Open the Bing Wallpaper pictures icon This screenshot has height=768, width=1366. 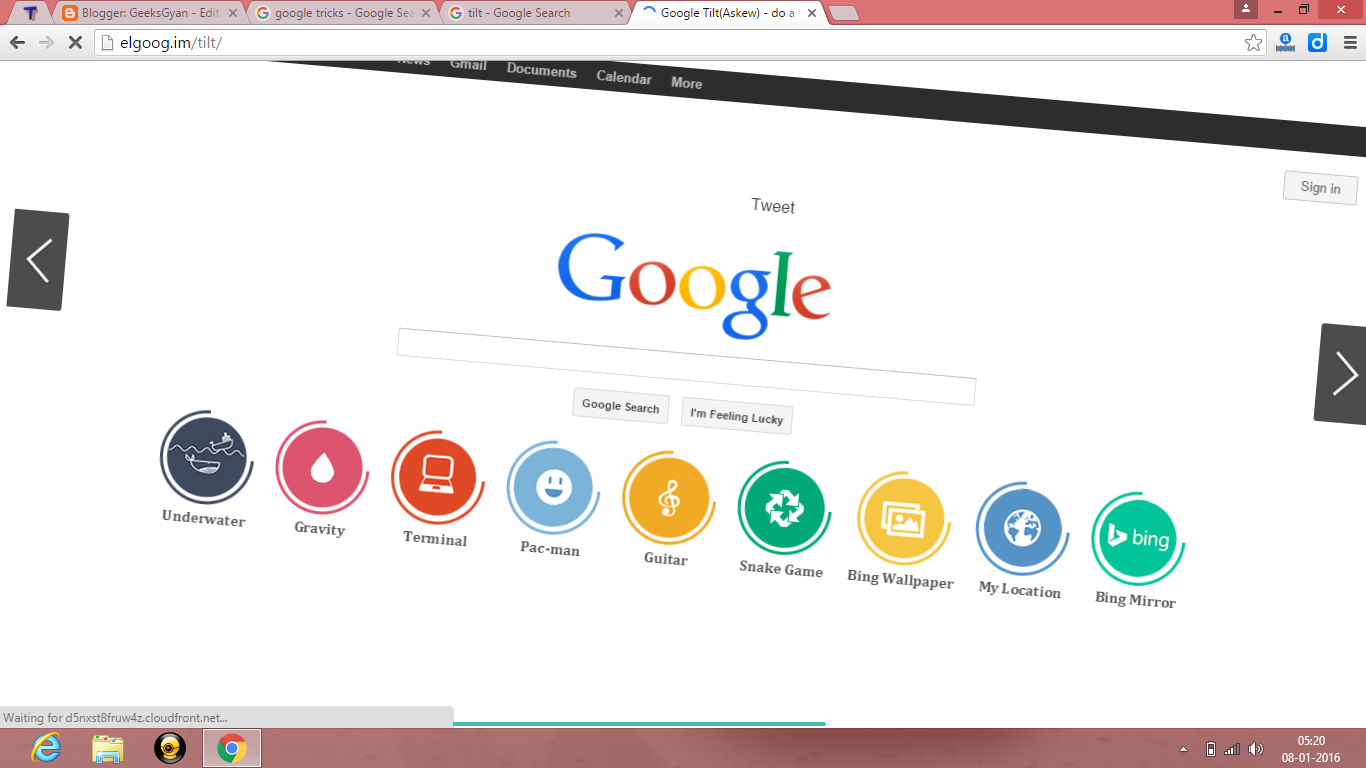[x=904, y=519]
